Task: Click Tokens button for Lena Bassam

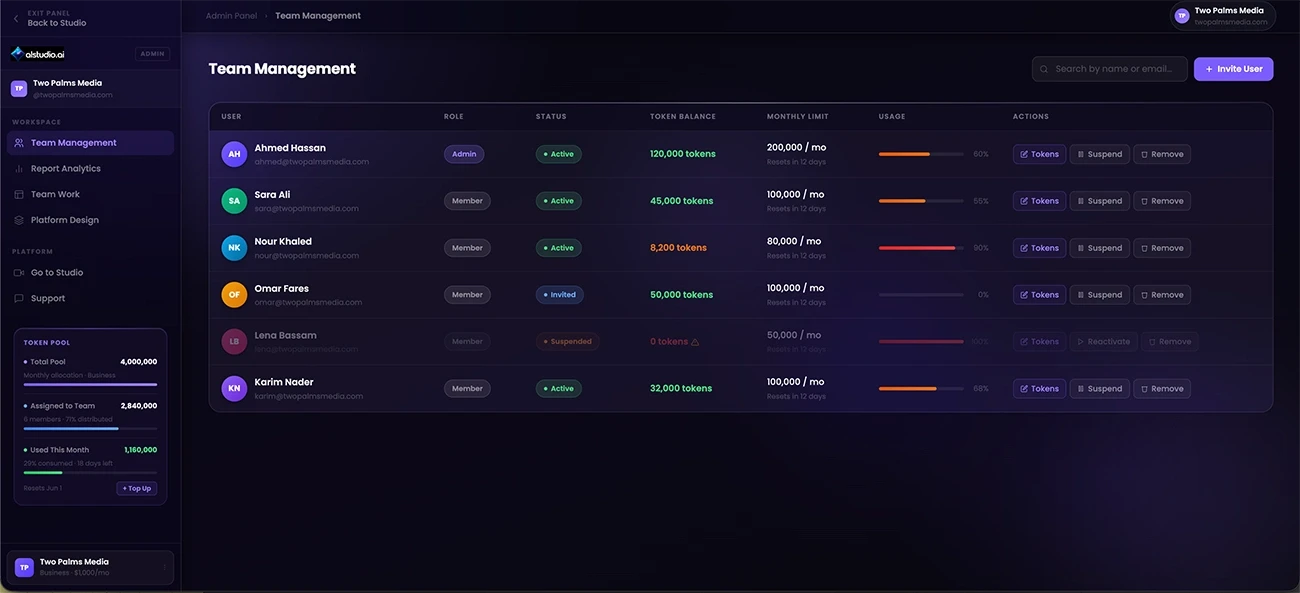Action: click(1039, 342)
